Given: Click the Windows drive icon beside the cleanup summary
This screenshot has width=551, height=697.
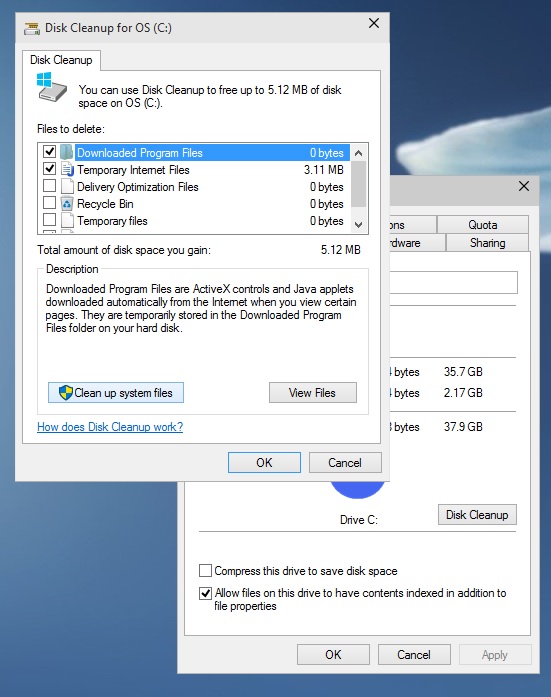Looking at the screenshot, I should pyautogui.click(x=51, y=88).
